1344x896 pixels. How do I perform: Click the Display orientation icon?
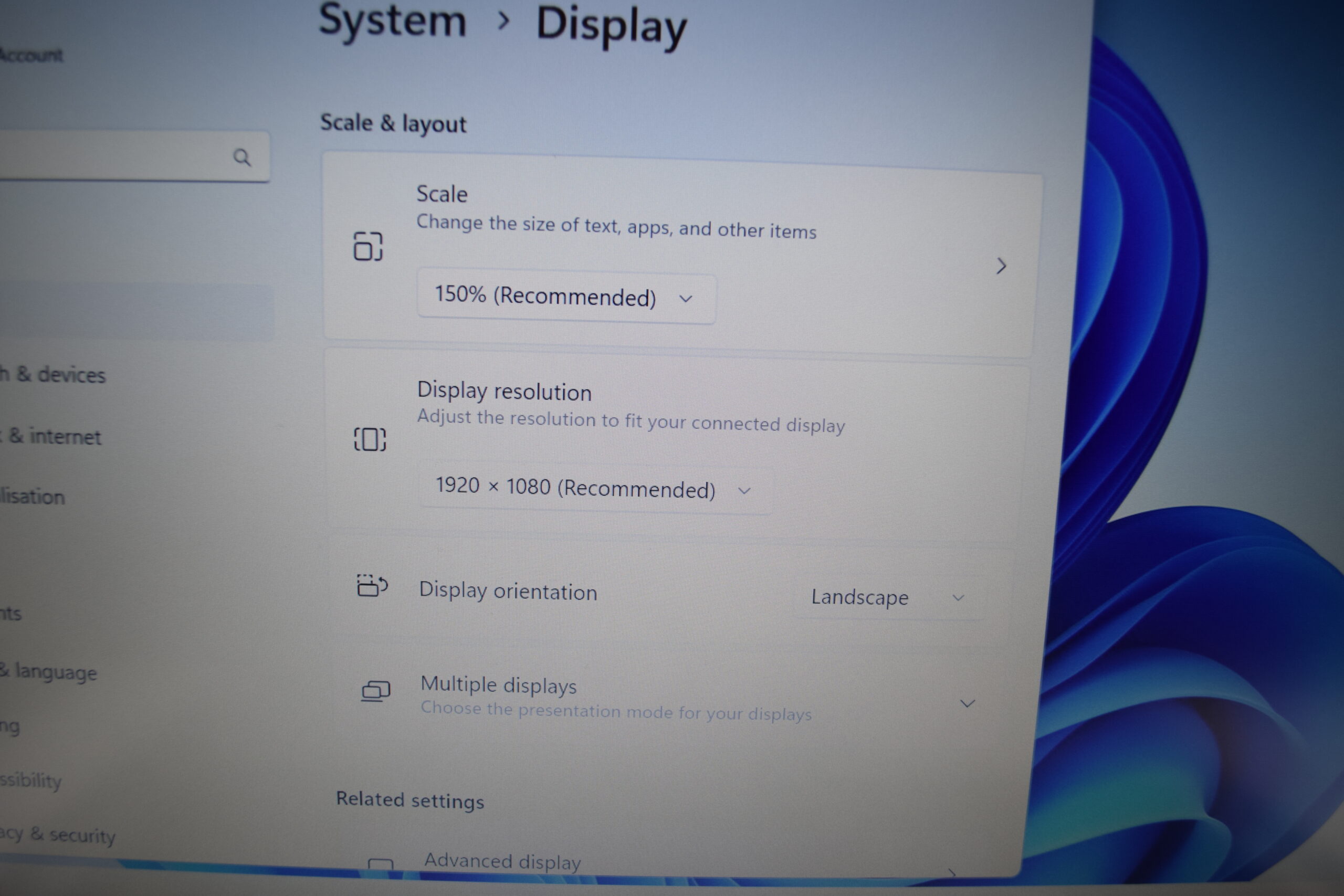point(372,586)
